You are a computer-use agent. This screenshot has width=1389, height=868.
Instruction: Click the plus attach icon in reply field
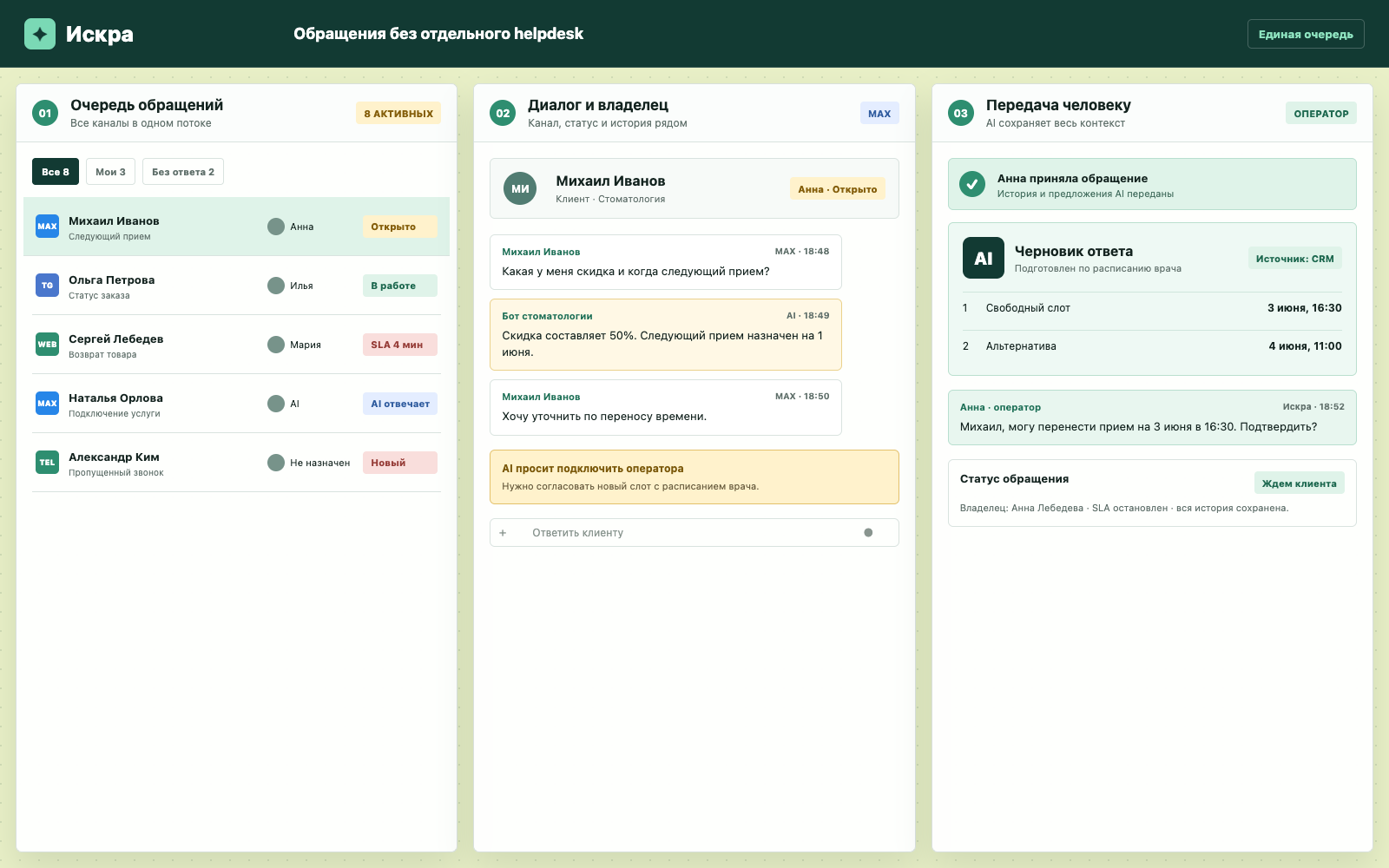click(503, 533)
